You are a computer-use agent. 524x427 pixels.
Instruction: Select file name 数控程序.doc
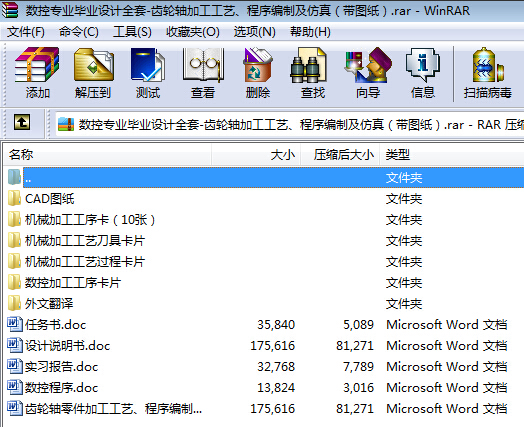[61, 388]
